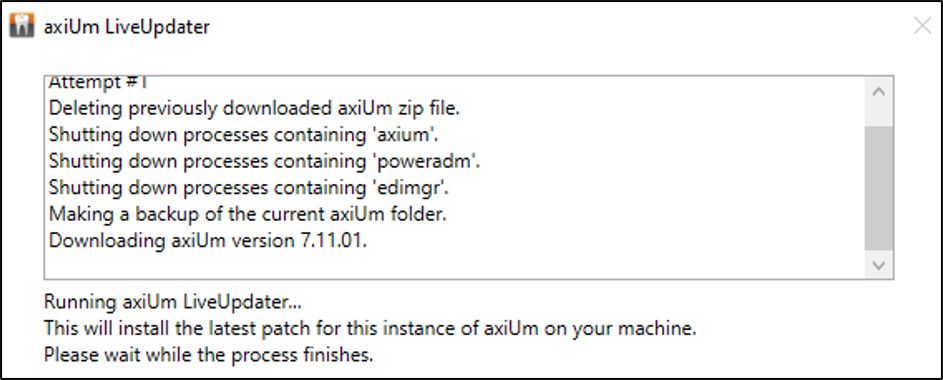The image size is (943, 380).
Task: Click the 'Running axiUm LiveUpdater...' status text
Action: (173, 302)
